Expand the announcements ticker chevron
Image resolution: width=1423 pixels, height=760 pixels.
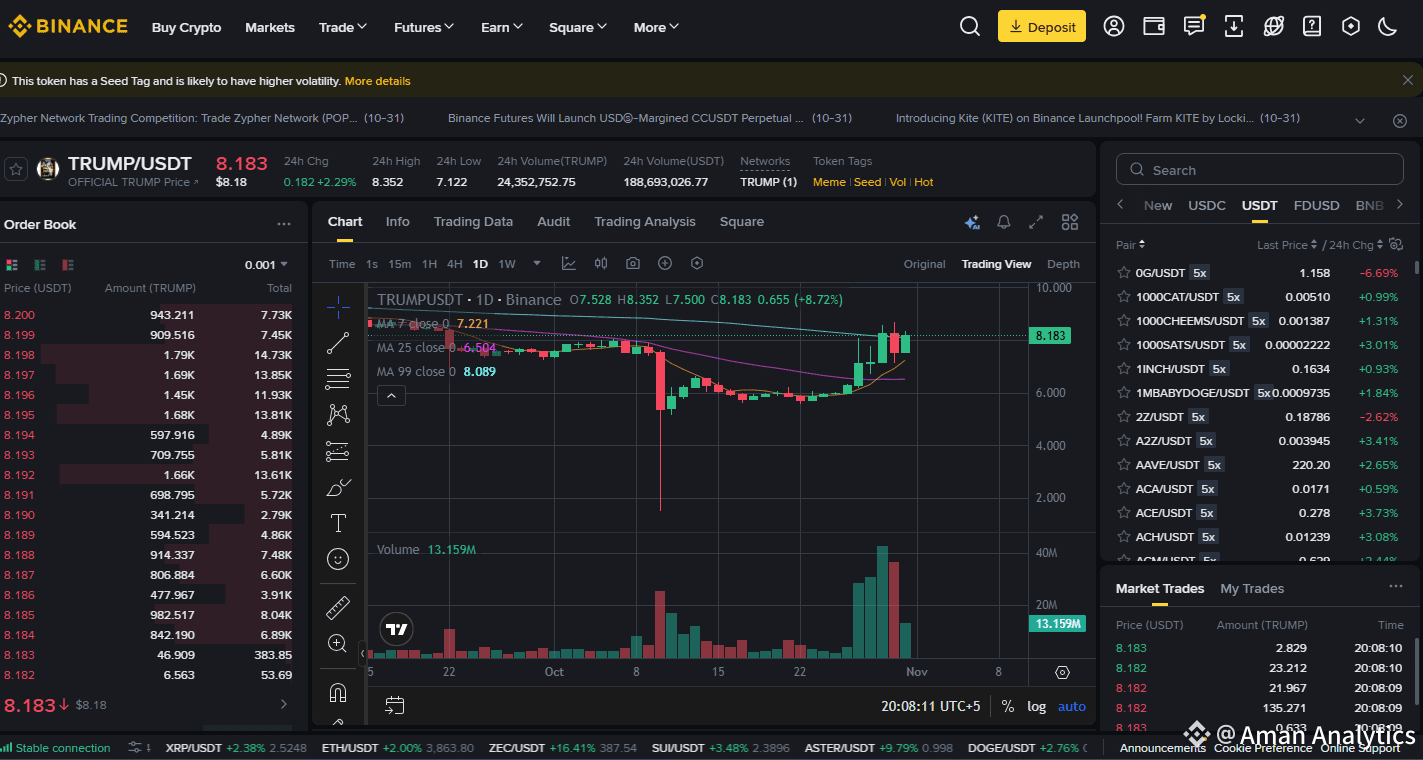pos(1360,120)
